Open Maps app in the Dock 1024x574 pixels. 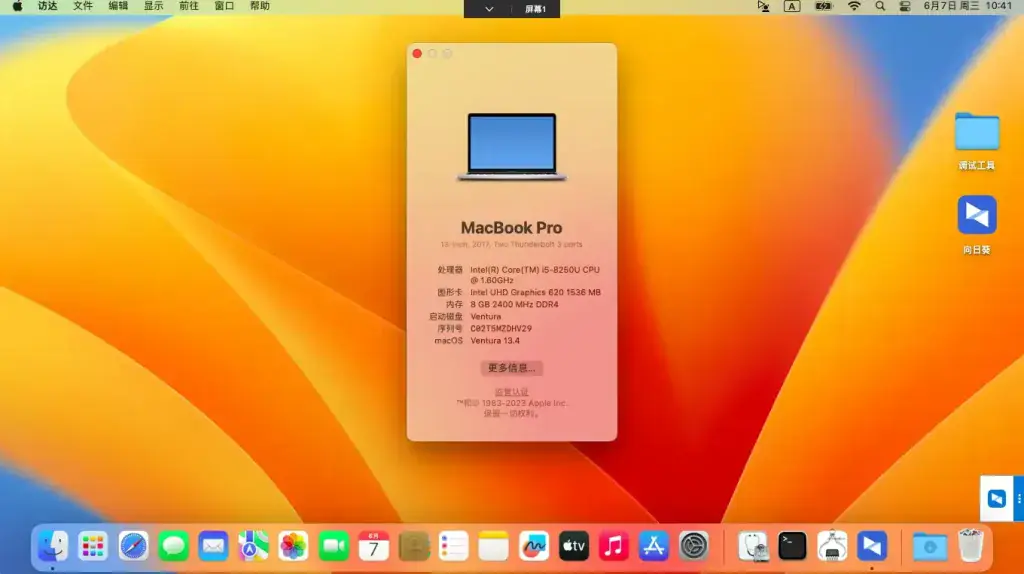click(x=253, y=546)
